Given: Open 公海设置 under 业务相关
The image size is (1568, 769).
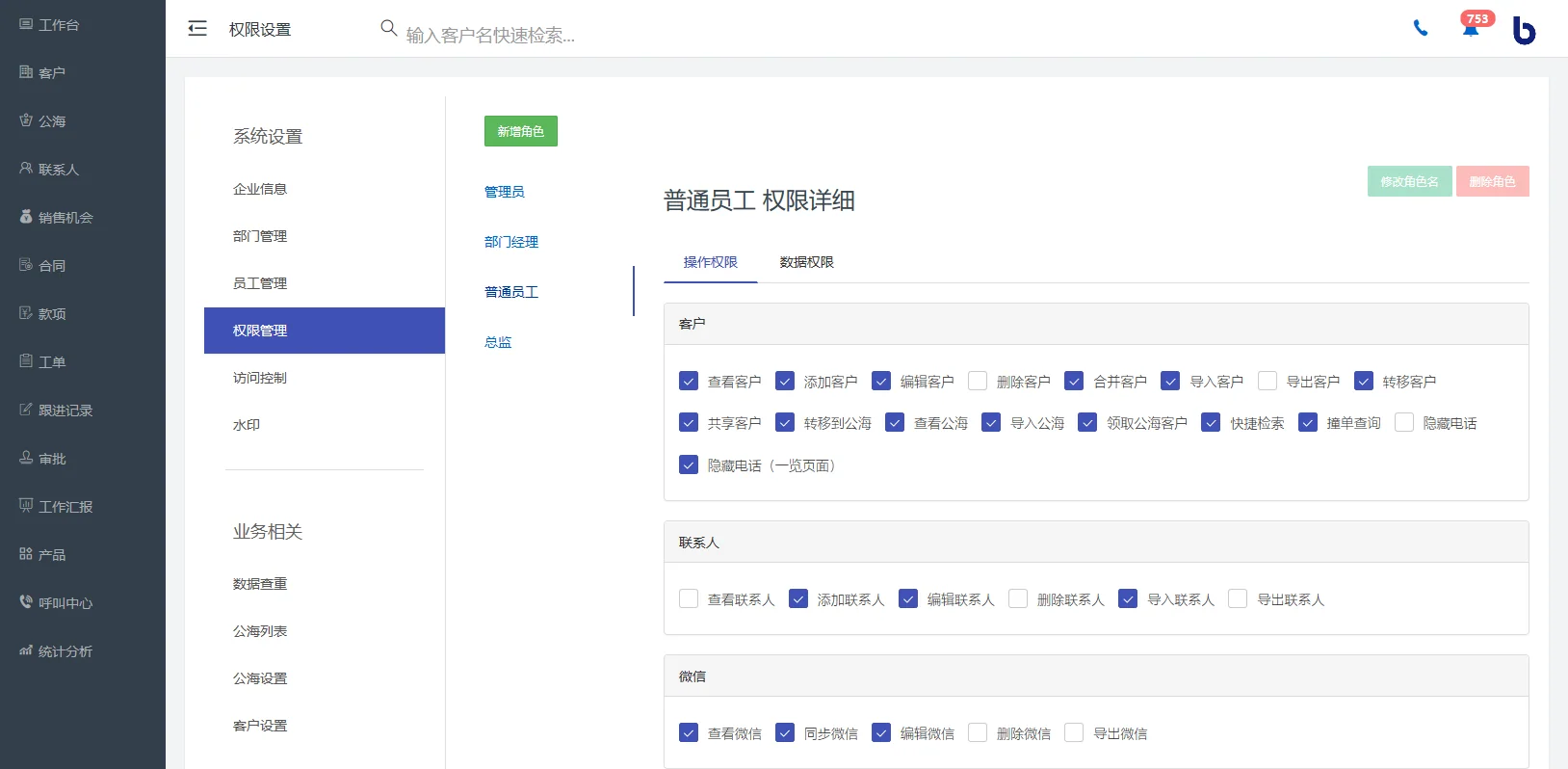Looking at the screenshot, I should click(260, 678).
